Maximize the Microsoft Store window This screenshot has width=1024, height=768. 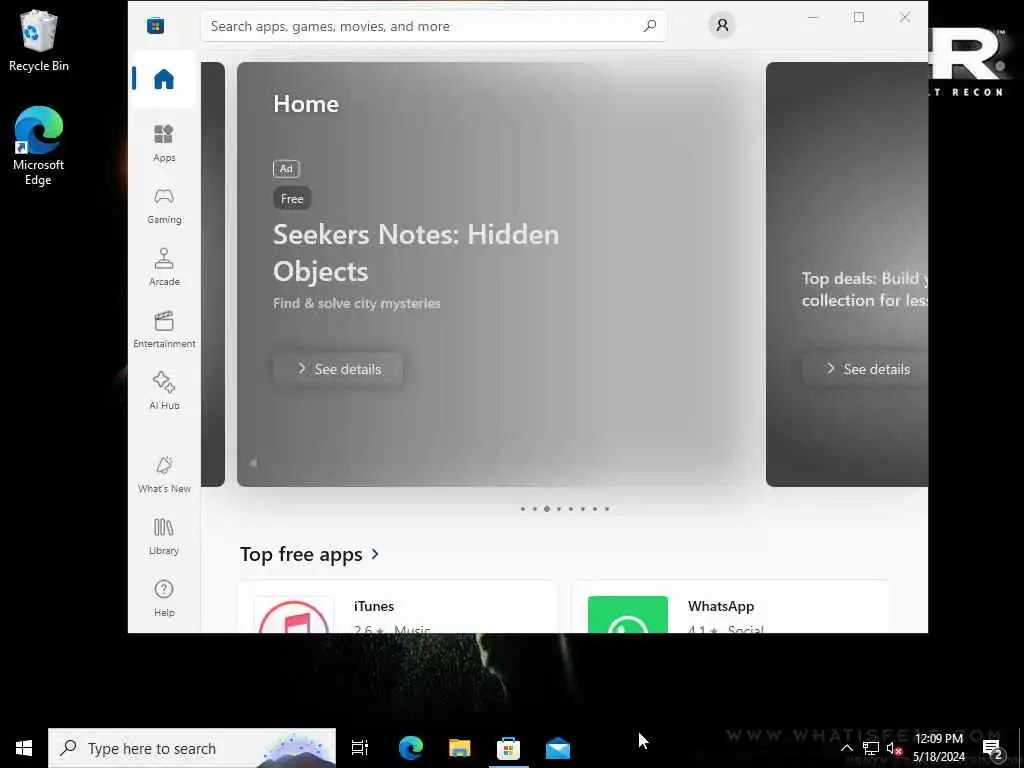pos(859,18)
